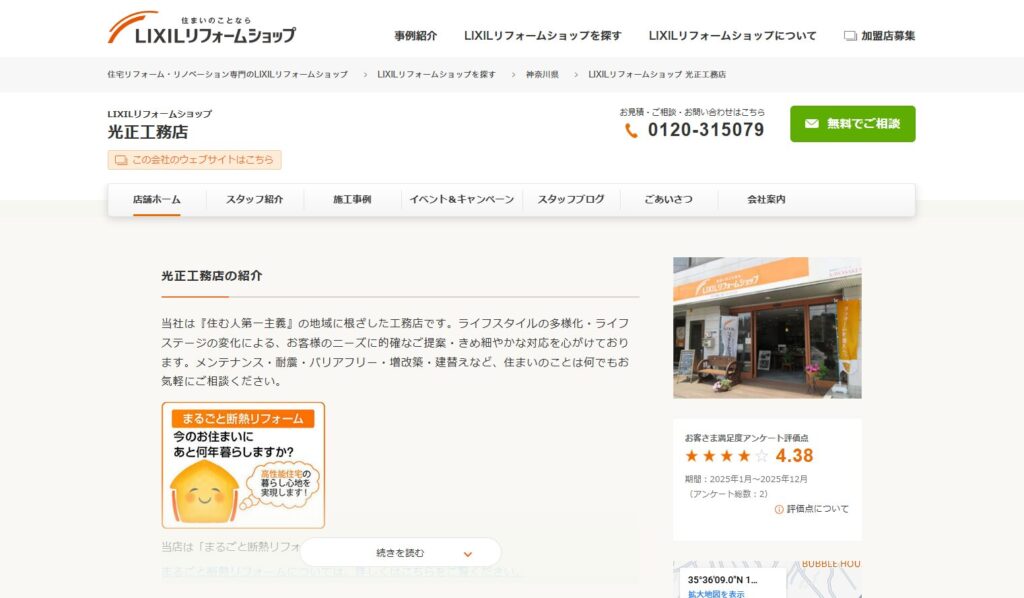
Task: Click the orange phone icon beside 0120-315079
Action: 631,131
